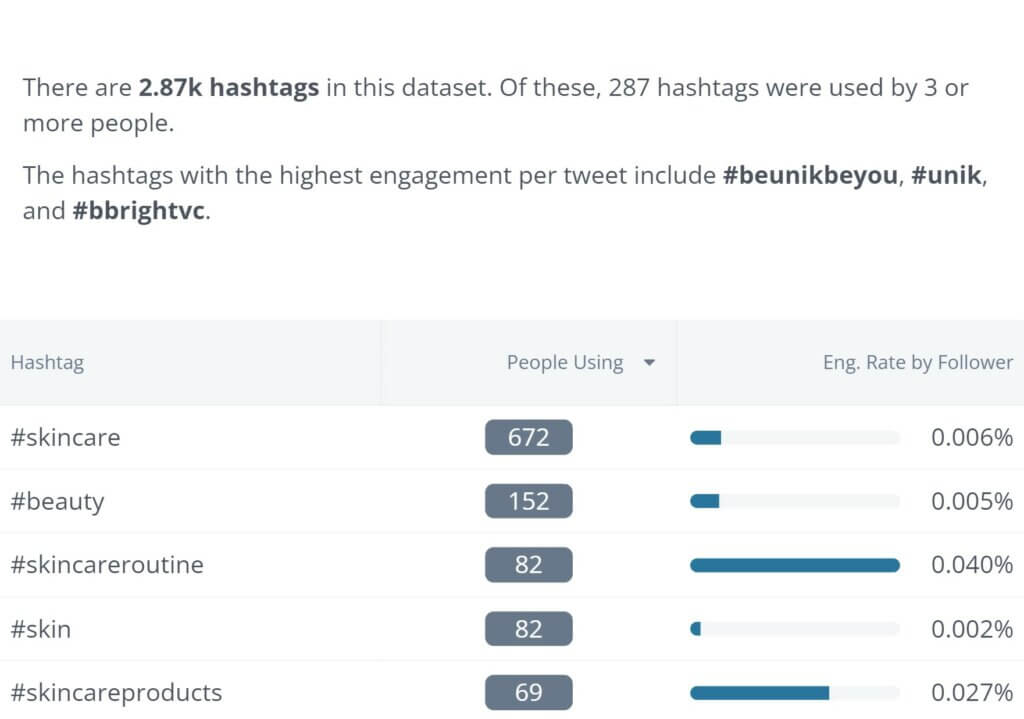The width and height of the screenshot is (1024, 719).
Task: Click the engagement bar for #skincareroutine
Action: tap(793, 565)
